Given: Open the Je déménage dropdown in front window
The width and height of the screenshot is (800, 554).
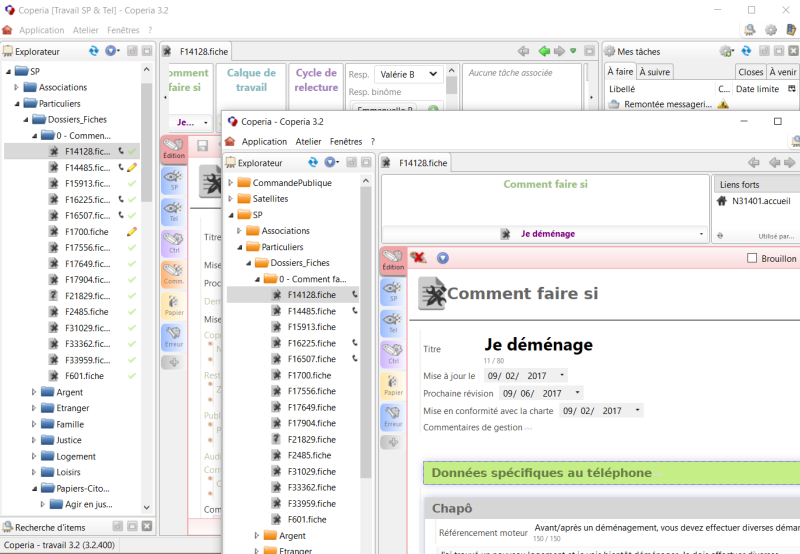Looking at the screenshot, I should (x=701, y=234).
